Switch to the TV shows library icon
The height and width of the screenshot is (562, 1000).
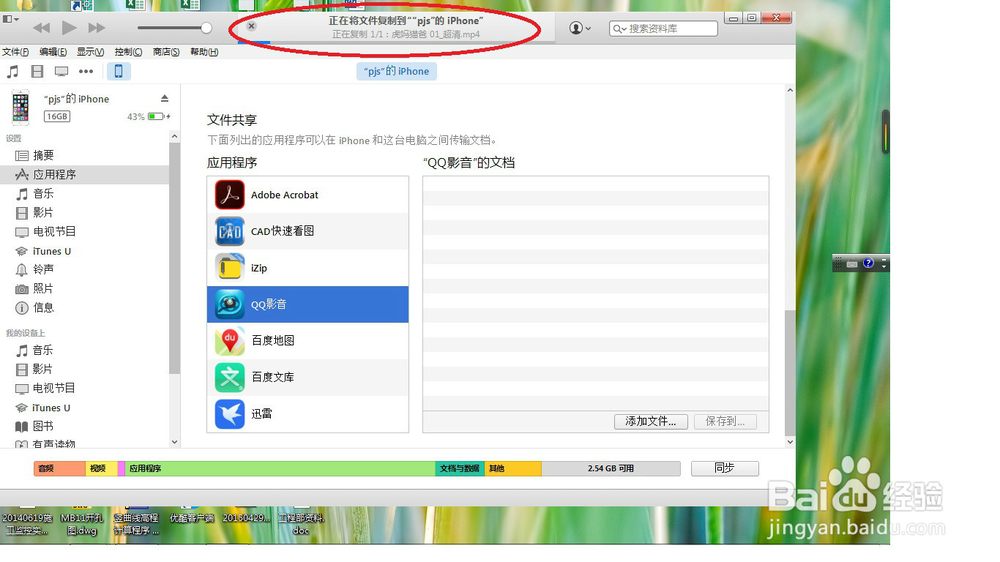(61, 71)
